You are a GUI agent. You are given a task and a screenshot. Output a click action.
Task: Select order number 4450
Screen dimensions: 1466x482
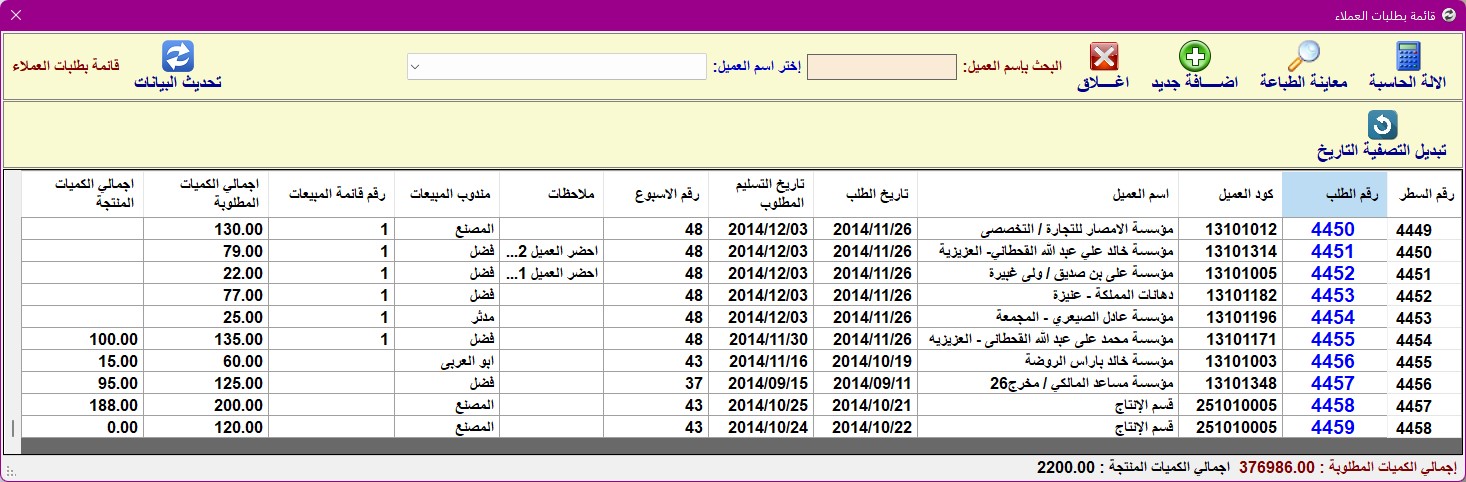(1335, 229)
